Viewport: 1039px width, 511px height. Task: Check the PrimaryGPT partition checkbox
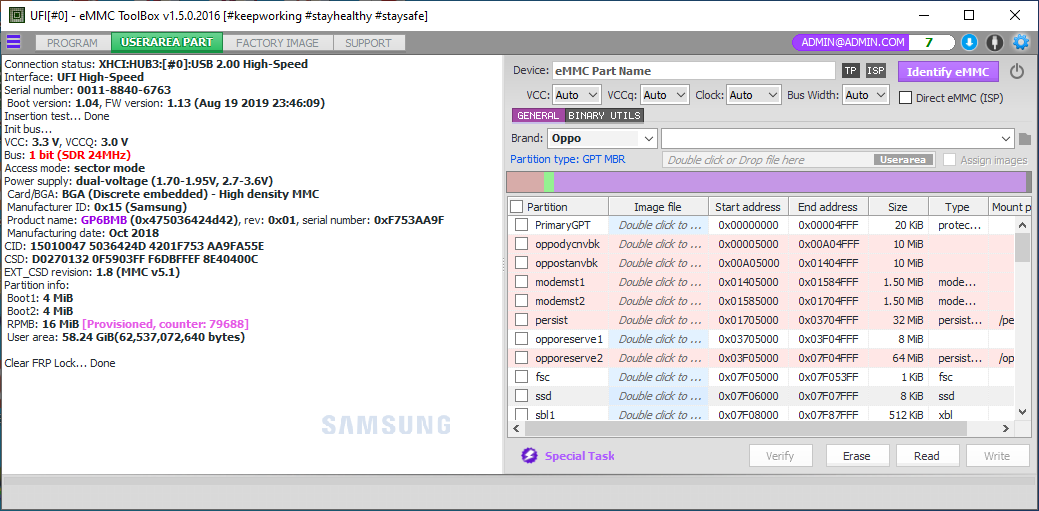coord(521,225)
